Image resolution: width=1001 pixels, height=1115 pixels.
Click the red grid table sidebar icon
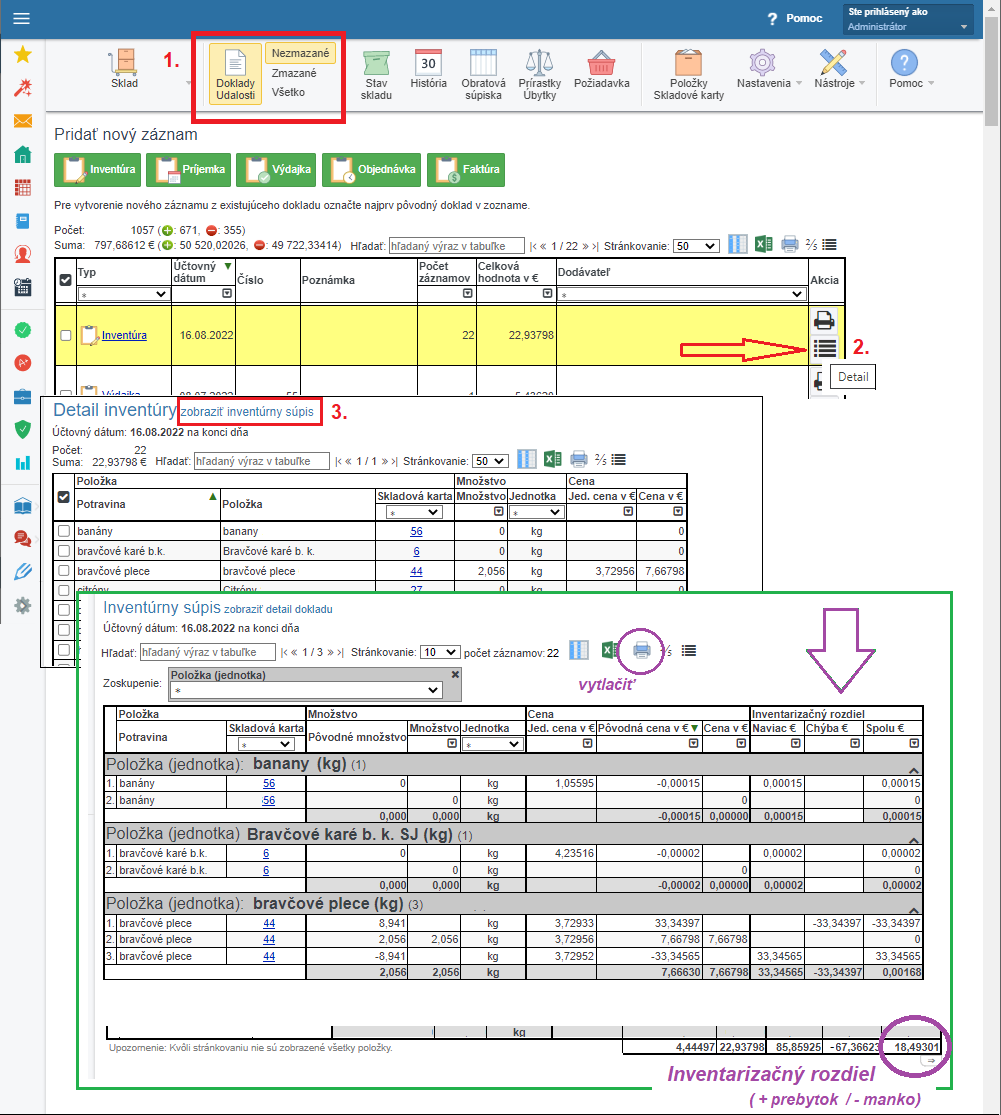(23, 188)
